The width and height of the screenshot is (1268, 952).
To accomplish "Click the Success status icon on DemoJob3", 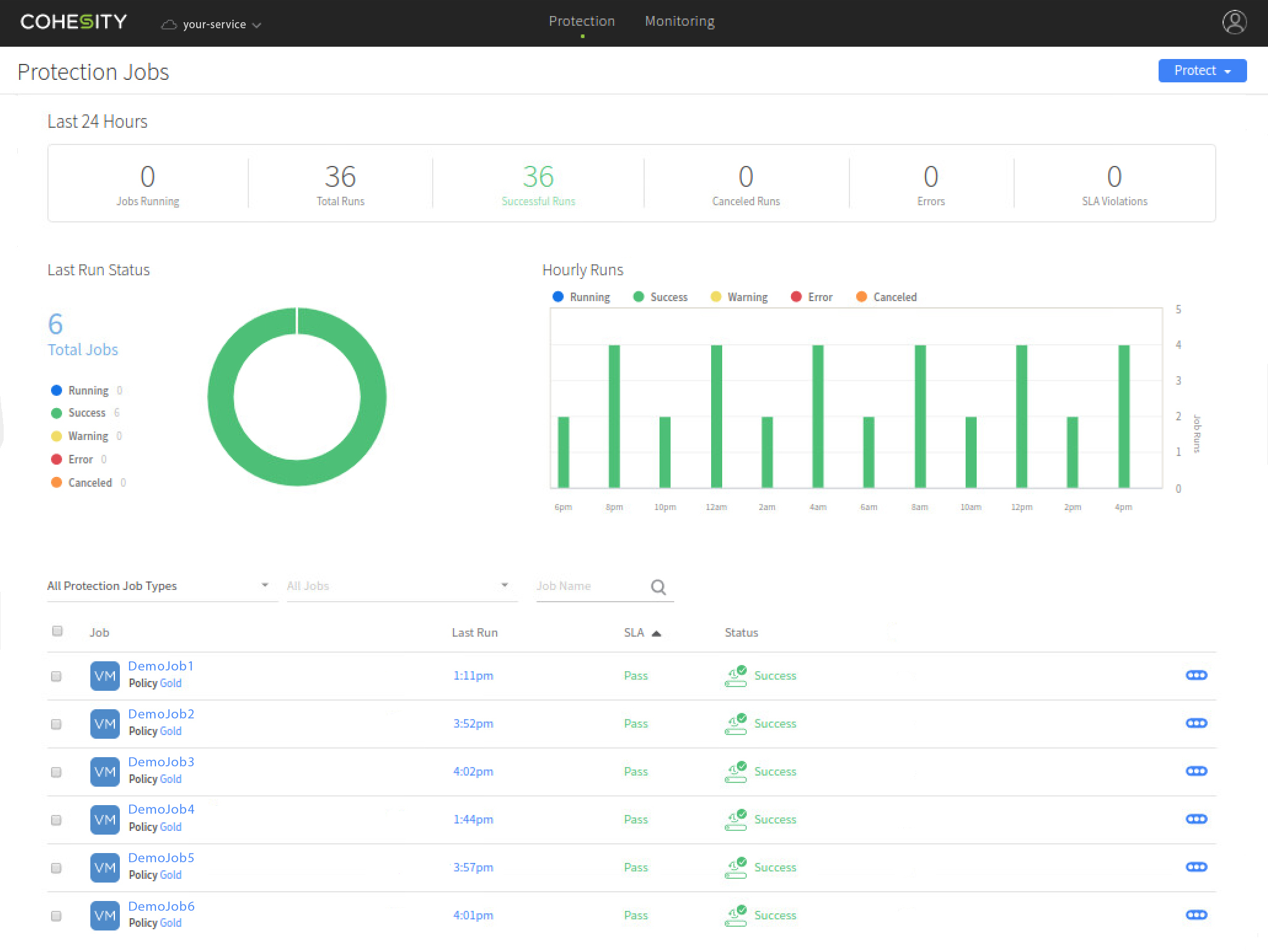I will coord(736,771).
